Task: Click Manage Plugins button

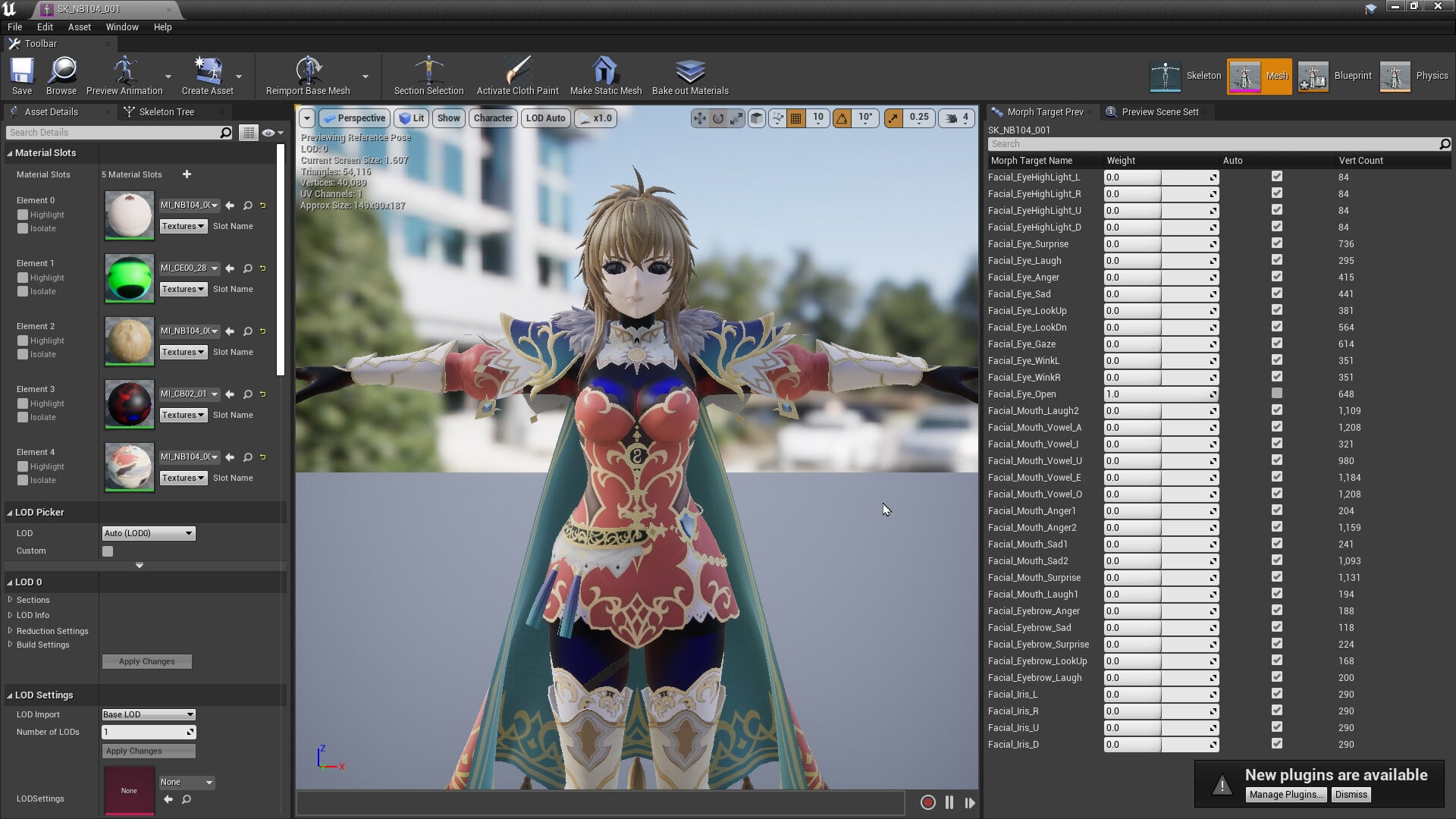Action: (x=1286, y=794)
